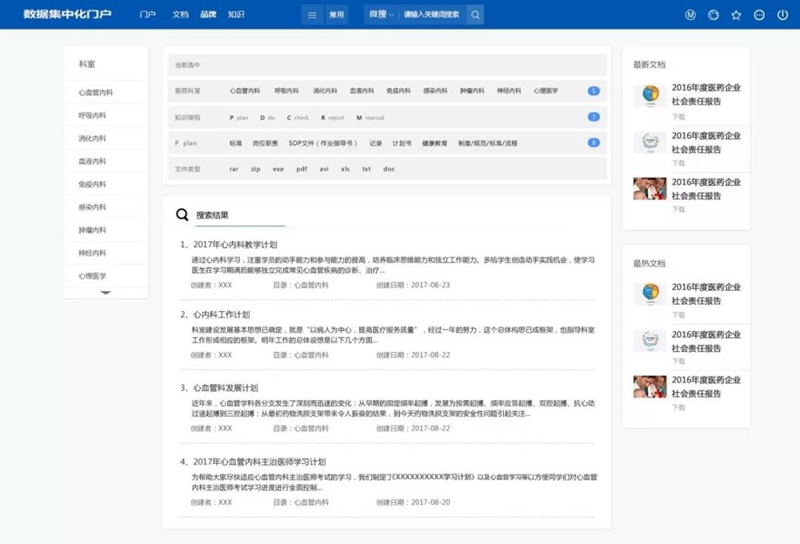Image resolution: width=800 pixels, height=544 pixels.
Task: Click the 常用 button in header
Action: [336, 15]
